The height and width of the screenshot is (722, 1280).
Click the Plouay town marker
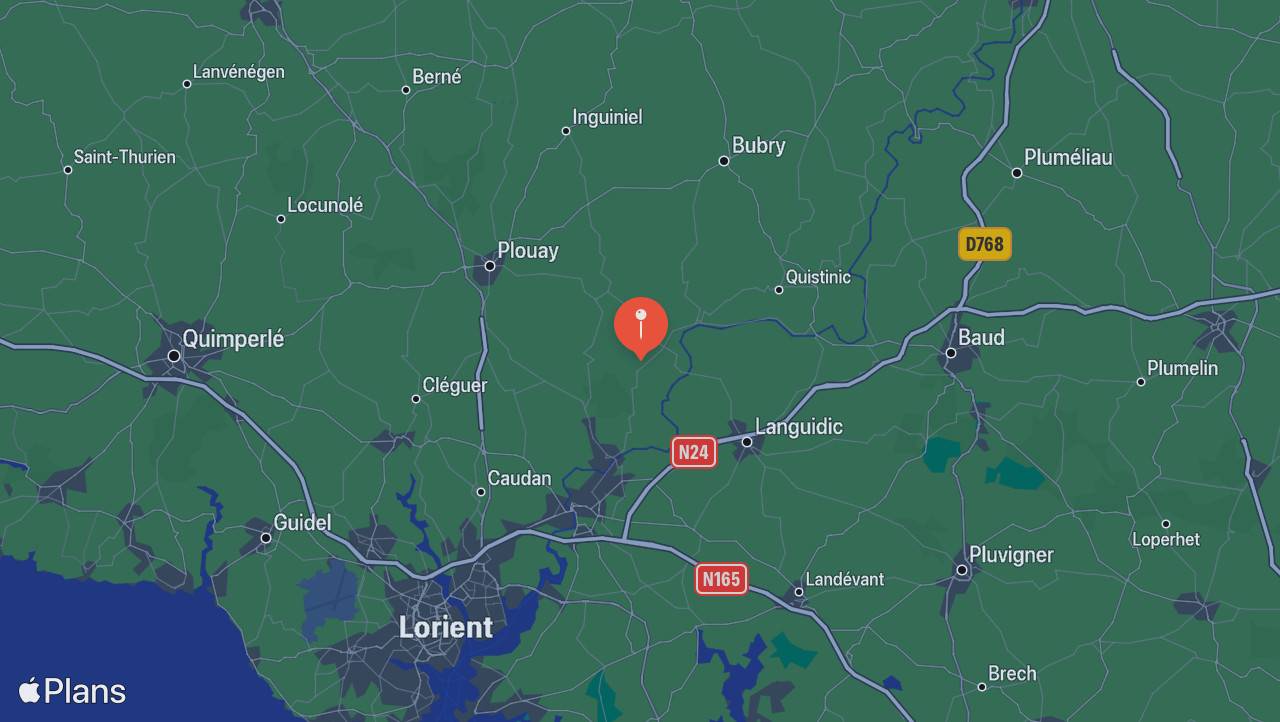(490, 266)
